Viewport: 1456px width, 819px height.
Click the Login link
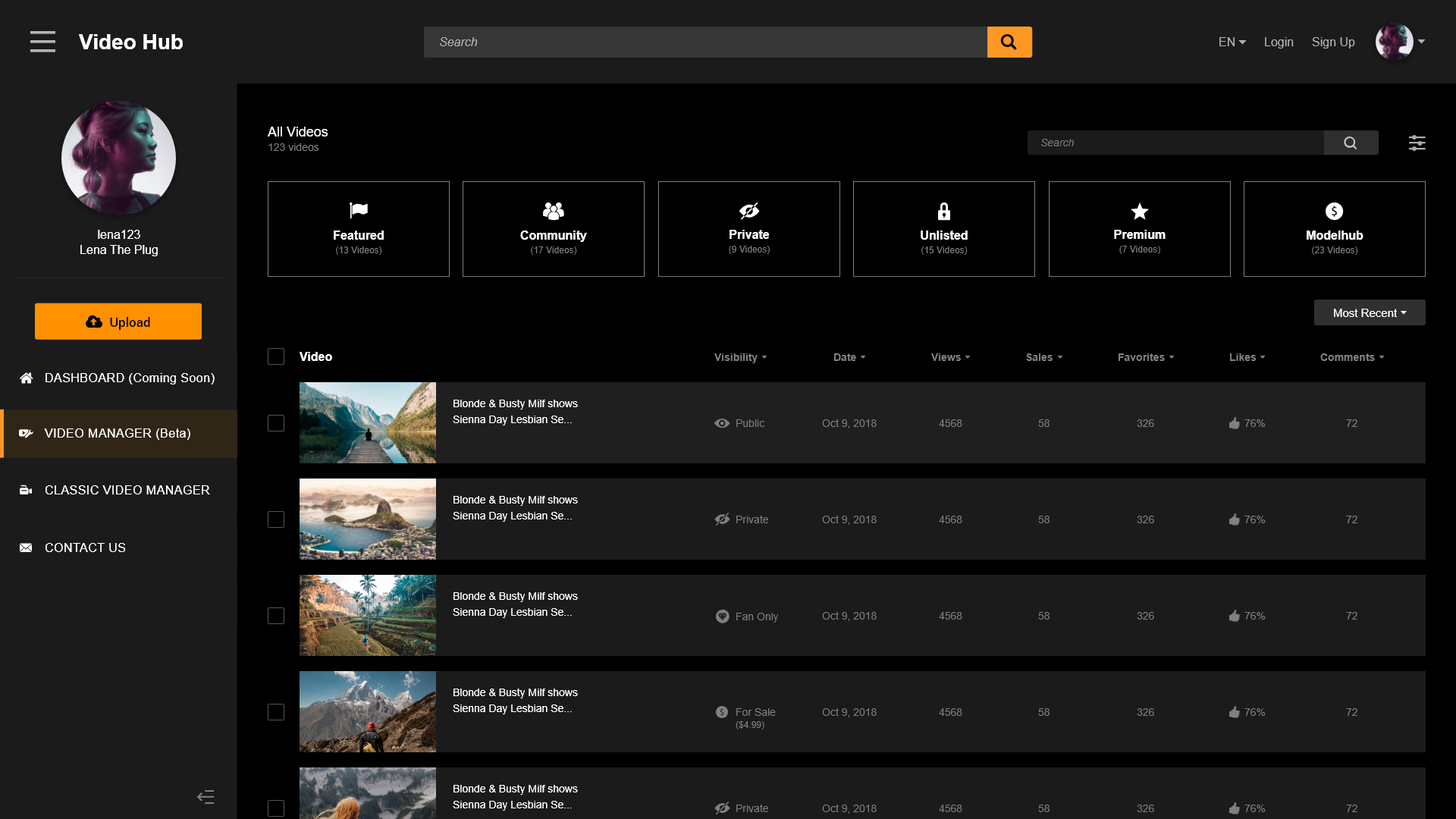tap(1279, 42)
